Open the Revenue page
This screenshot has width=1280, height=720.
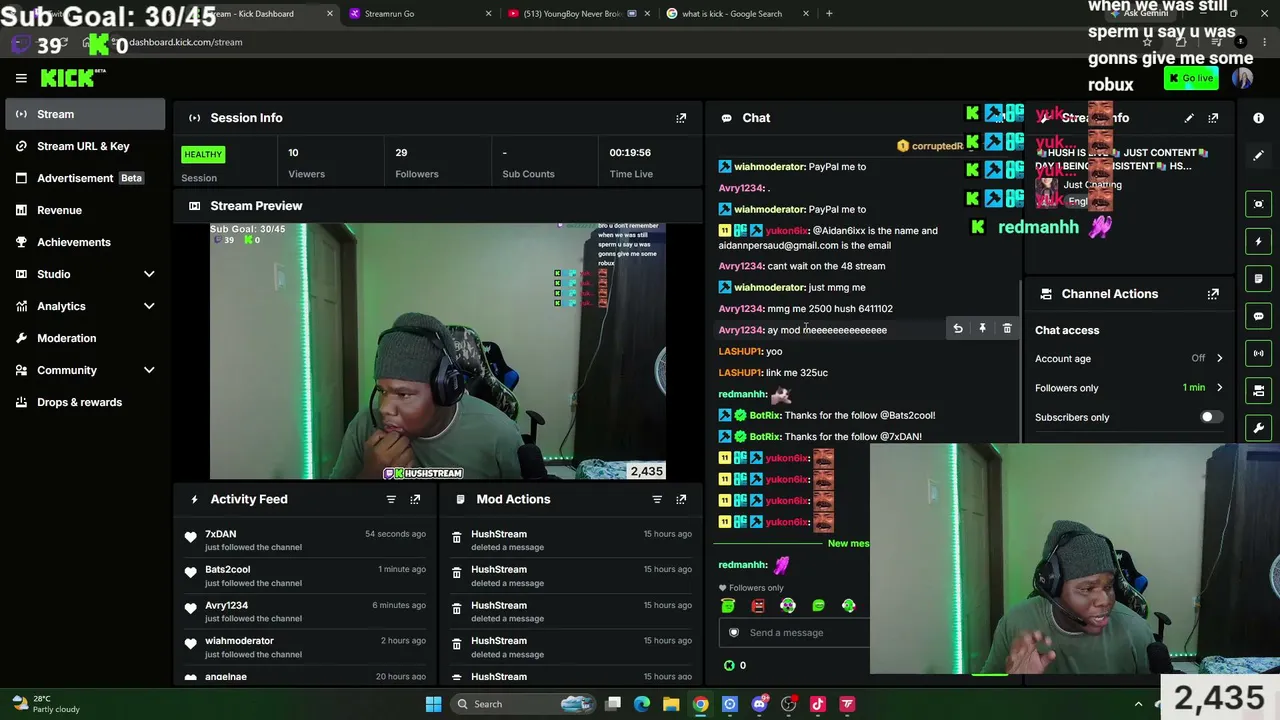click(x=85, y=210)
